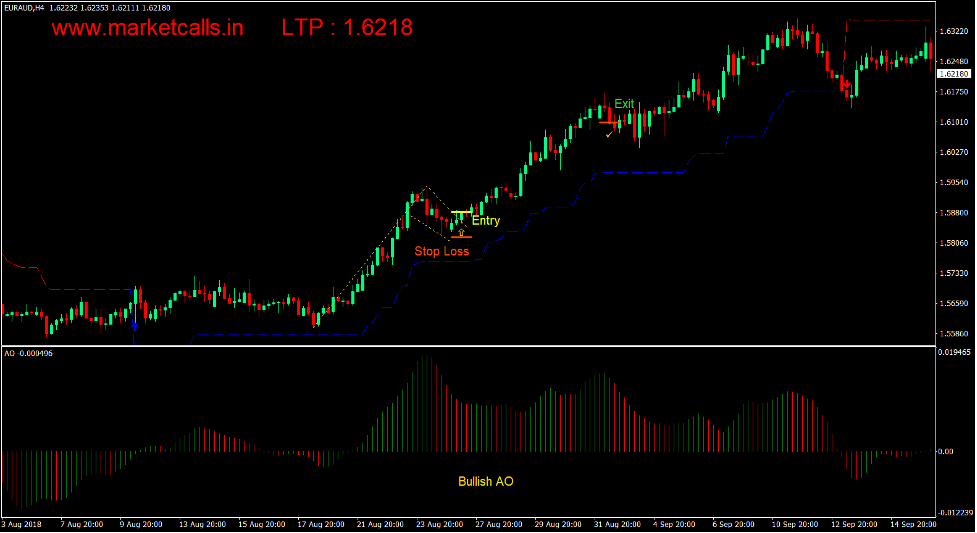Select the orange Stop Loss text label
This screenshot has width=977, height=533.
tap(441, 252)
